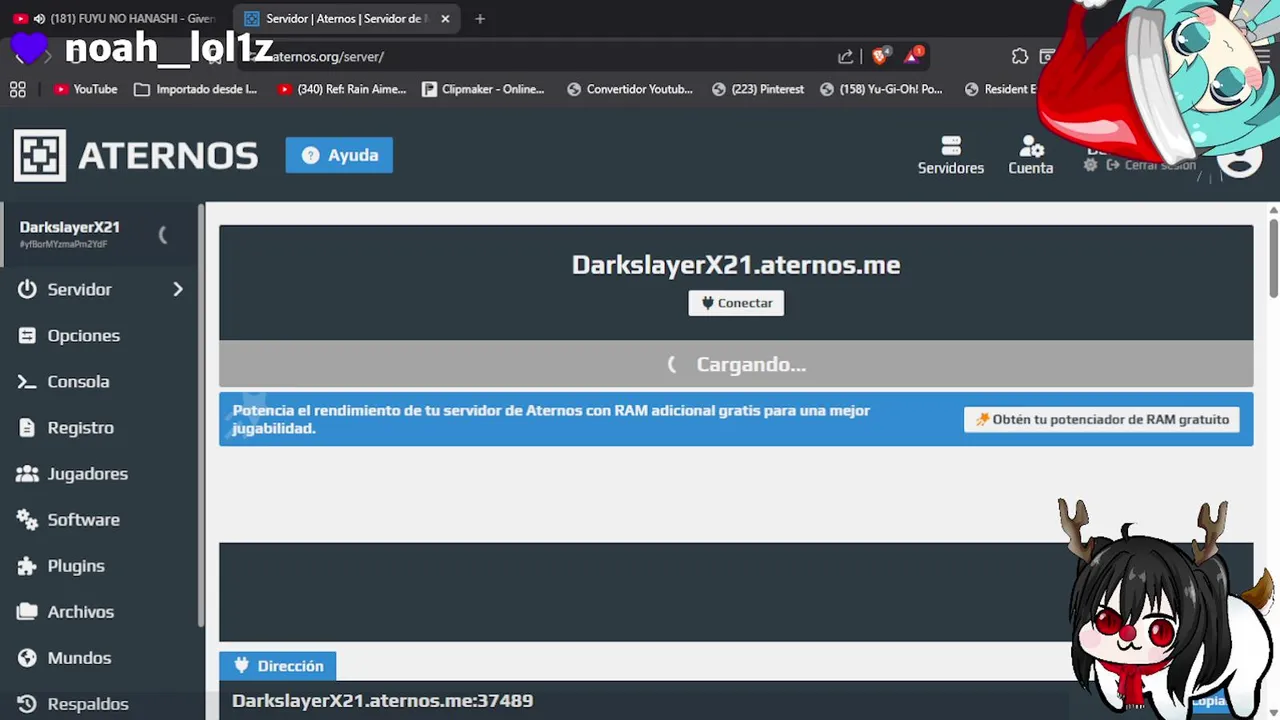The width and height of the screenshot is (1280, 720).
Task: Click the Cargando status bar
Action: (736, 364)
